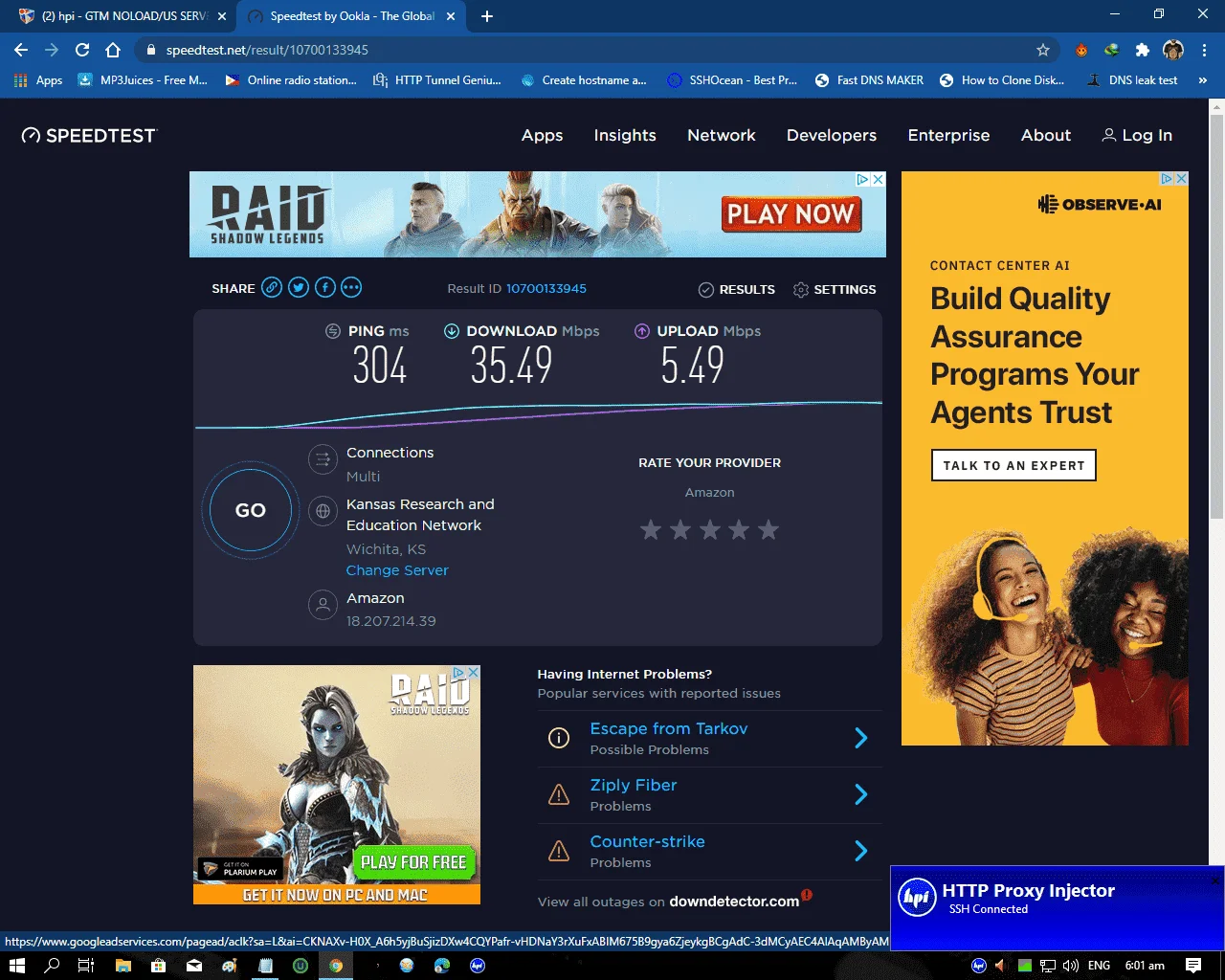Open the Windows notification center icon
Screen dimensions: 1225x980
tap(1193, 966)
